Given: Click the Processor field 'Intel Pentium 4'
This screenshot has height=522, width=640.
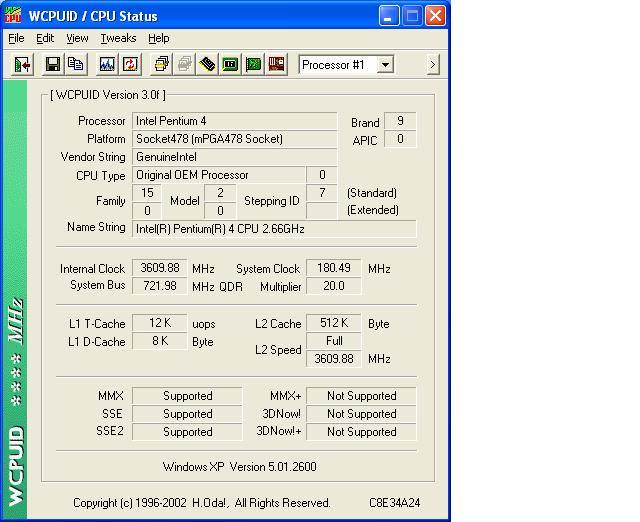Looking at the screenshot, I should (234, 121).
